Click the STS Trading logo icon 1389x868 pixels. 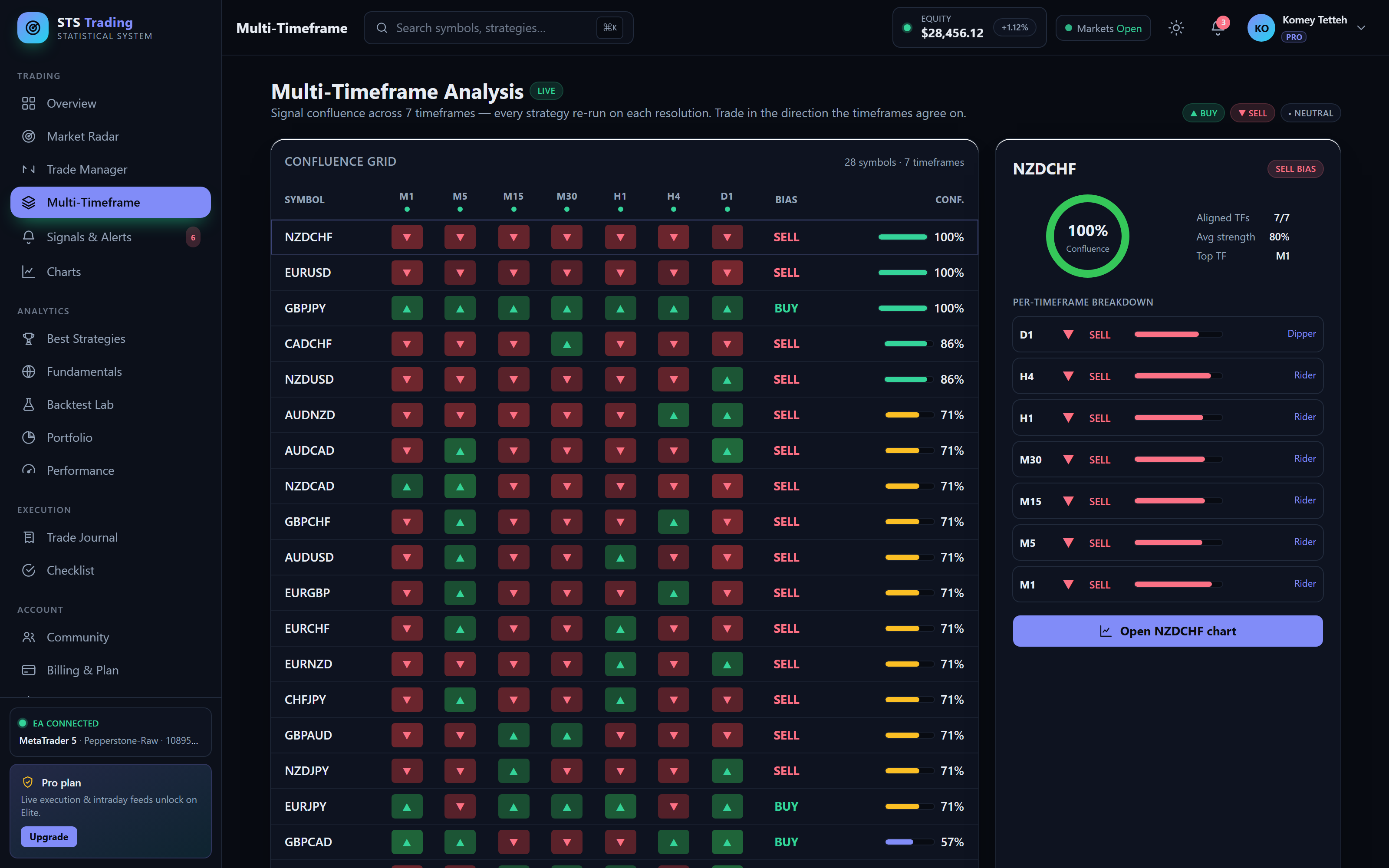coord(33,27)
